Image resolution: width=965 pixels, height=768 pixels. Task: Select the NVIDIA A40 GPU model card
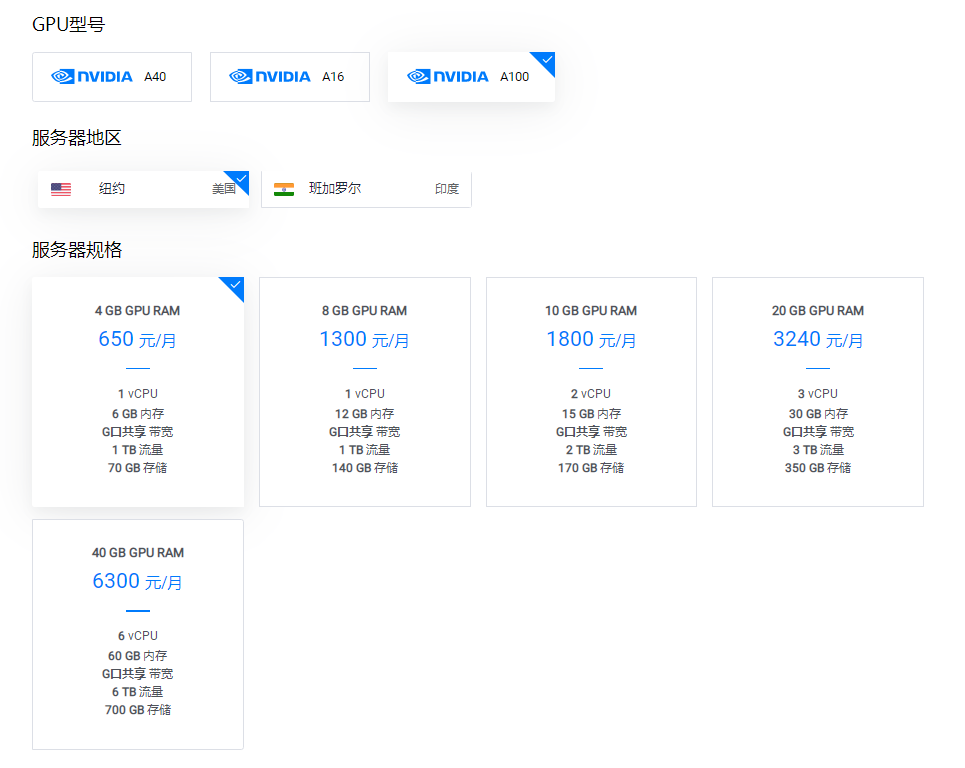point(112,77)
